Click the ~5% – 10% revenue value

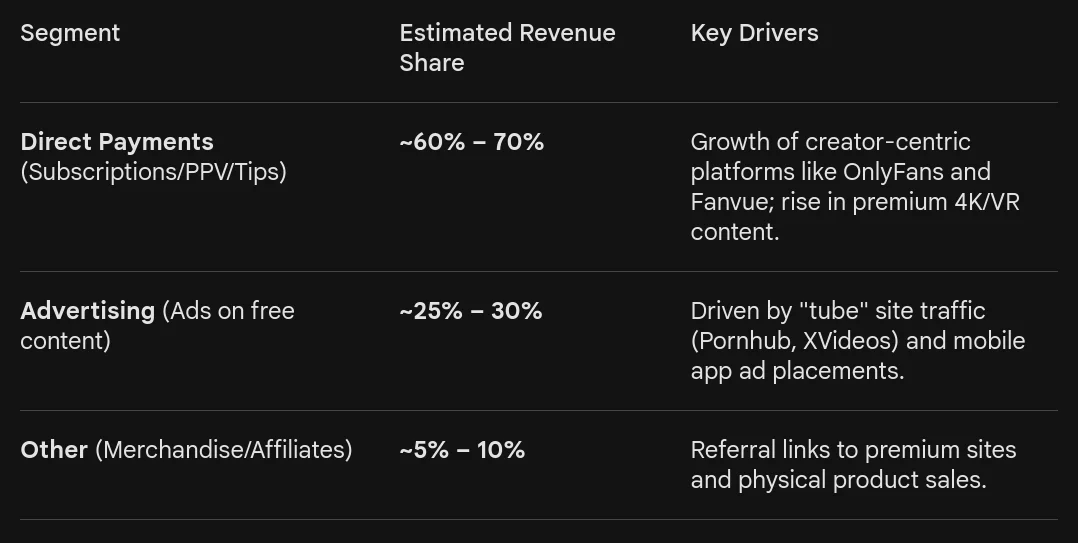[x=461, y=450]
